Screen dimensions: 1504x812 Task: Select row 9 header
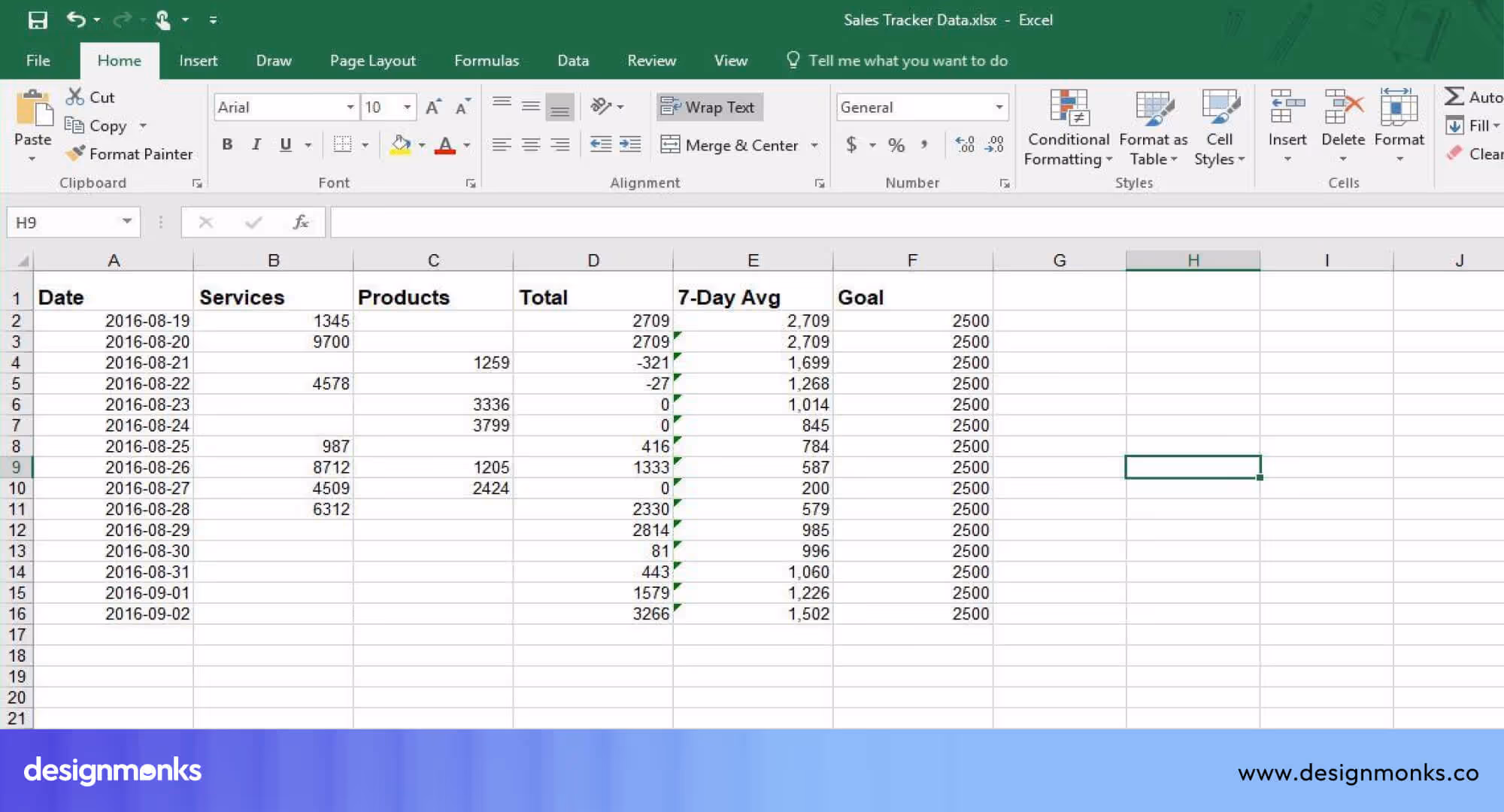[16, 467]
